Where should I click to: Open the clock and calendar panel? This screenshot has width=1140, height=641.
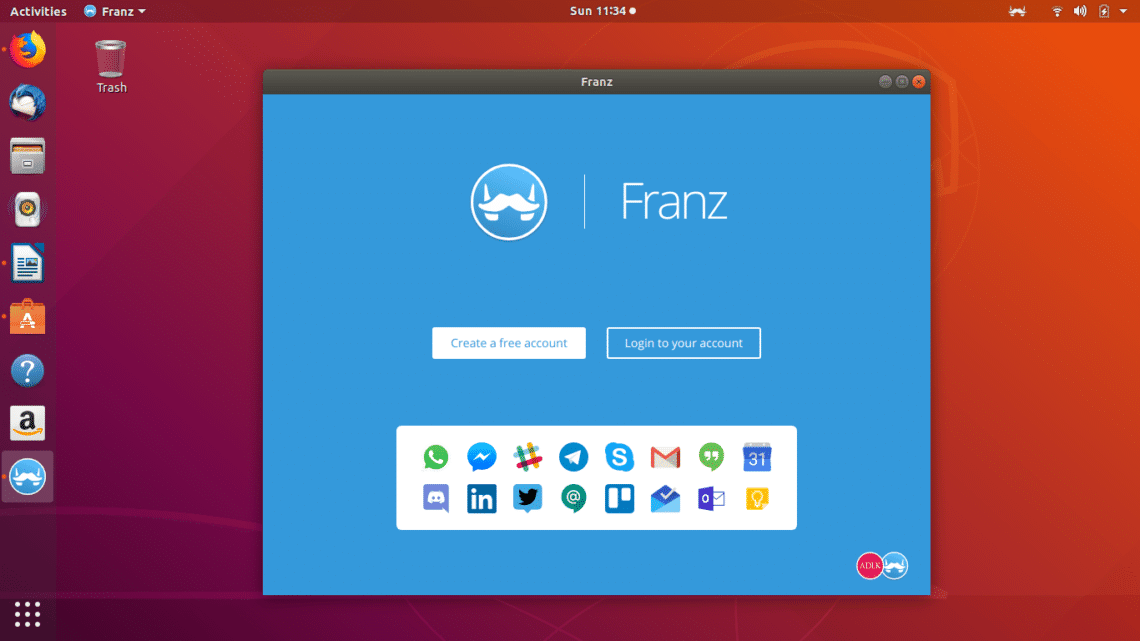point(600,11)
